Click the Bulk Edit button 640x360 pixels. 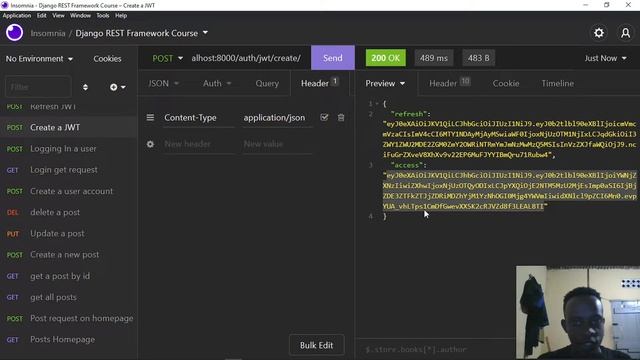[316, 345]
